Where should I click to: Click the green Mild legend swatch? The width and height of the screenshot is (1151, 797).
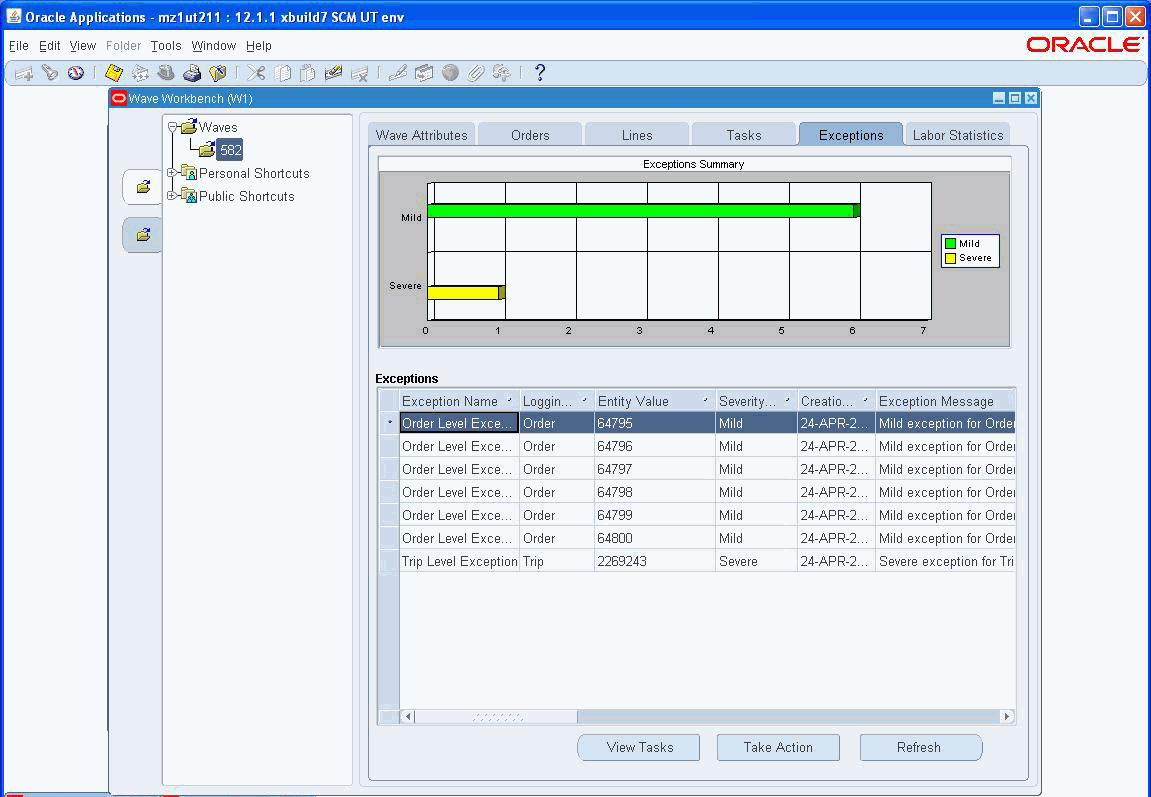tap(950, 244)
